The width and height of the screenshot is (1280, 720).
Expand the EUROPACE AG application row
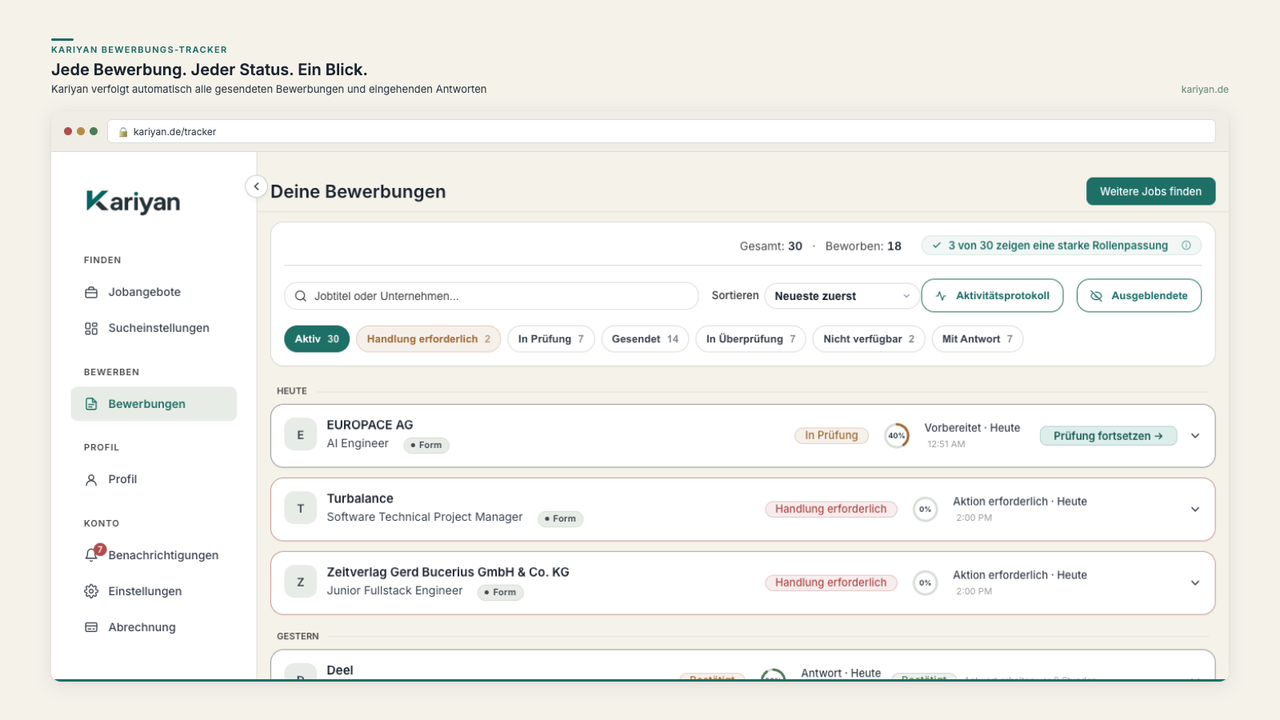coord(1195,436)
